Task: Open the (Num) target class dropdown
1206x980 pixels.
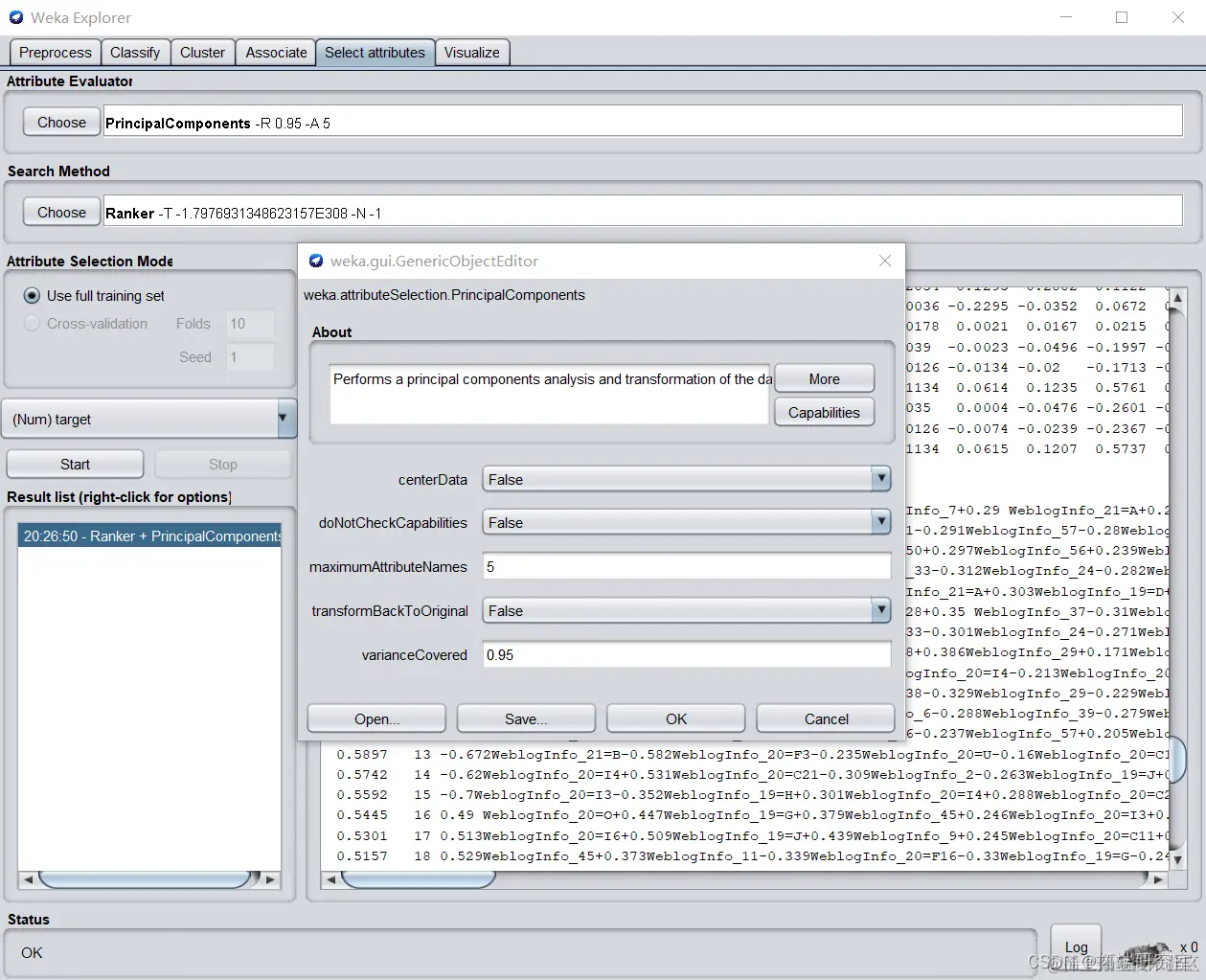Action: coord(149,419)
